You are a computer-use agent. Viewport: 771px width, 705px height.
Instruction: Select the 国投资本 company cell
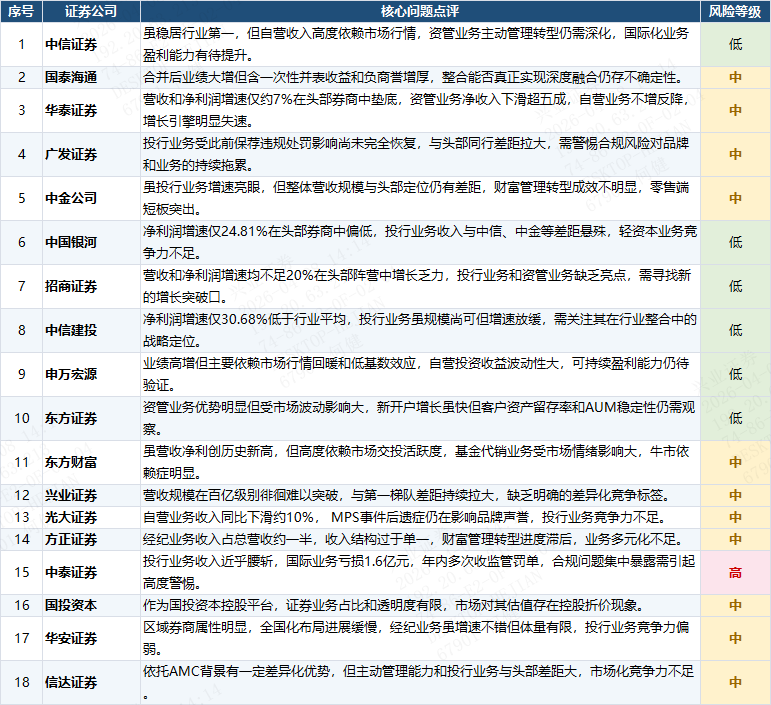91,605
